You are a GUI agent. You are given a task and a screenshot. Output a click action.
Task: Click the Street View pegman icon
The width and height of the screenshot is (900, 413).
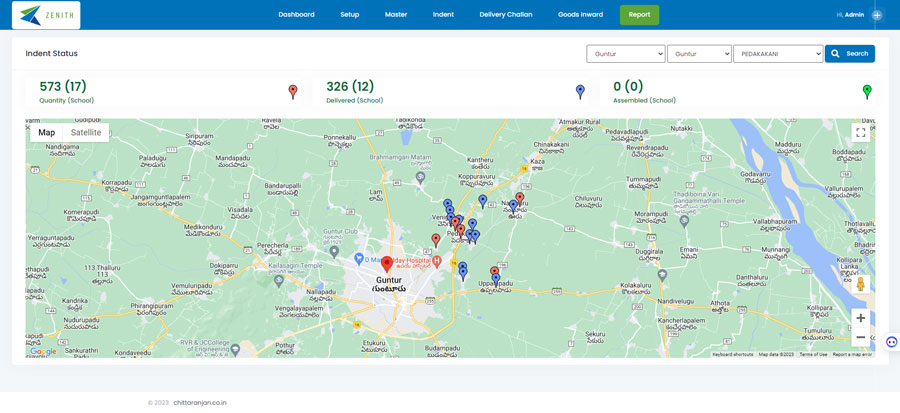click(860, 285)
